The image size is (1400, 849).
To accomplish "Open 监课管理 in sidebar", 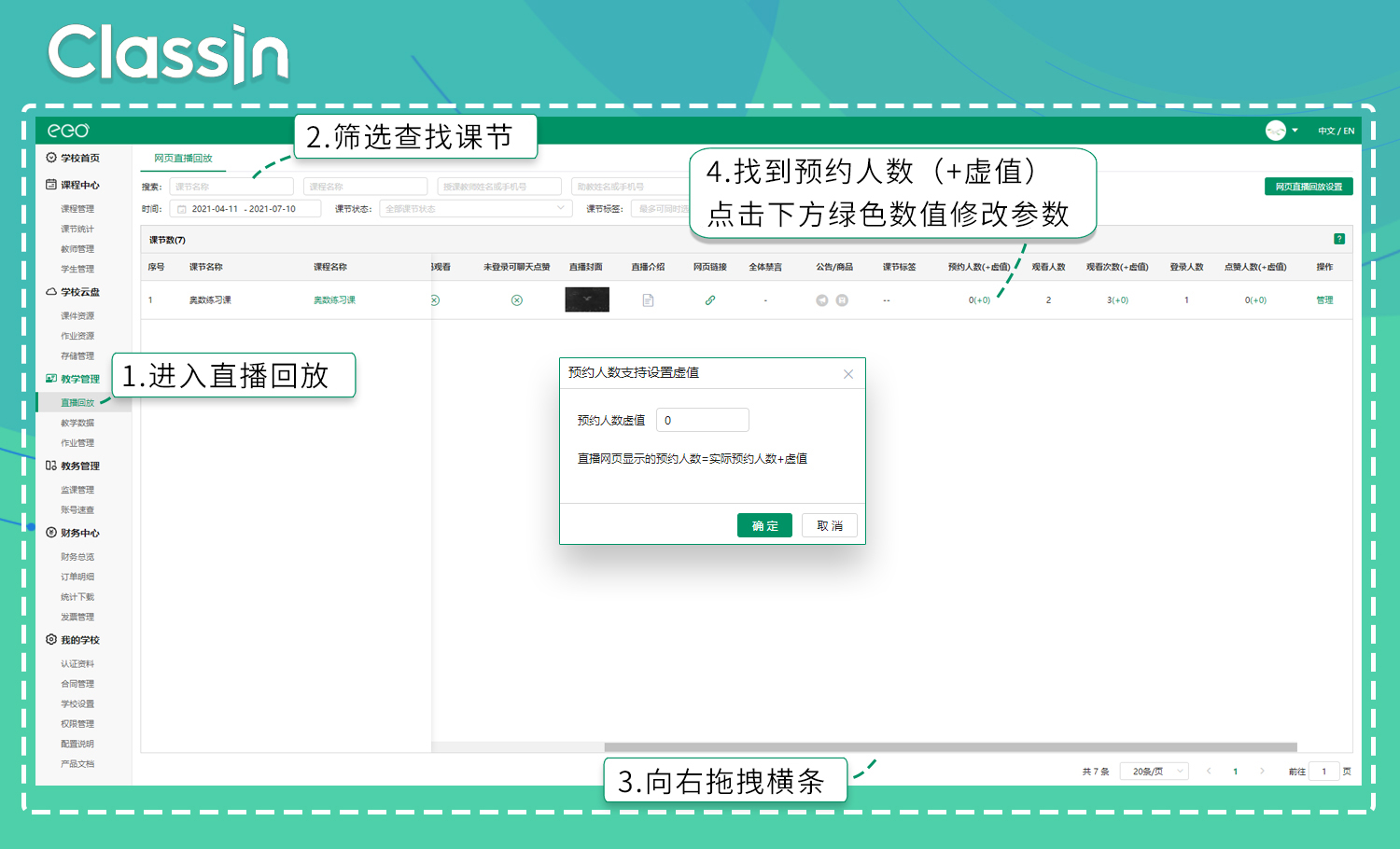I will (77, 490).
